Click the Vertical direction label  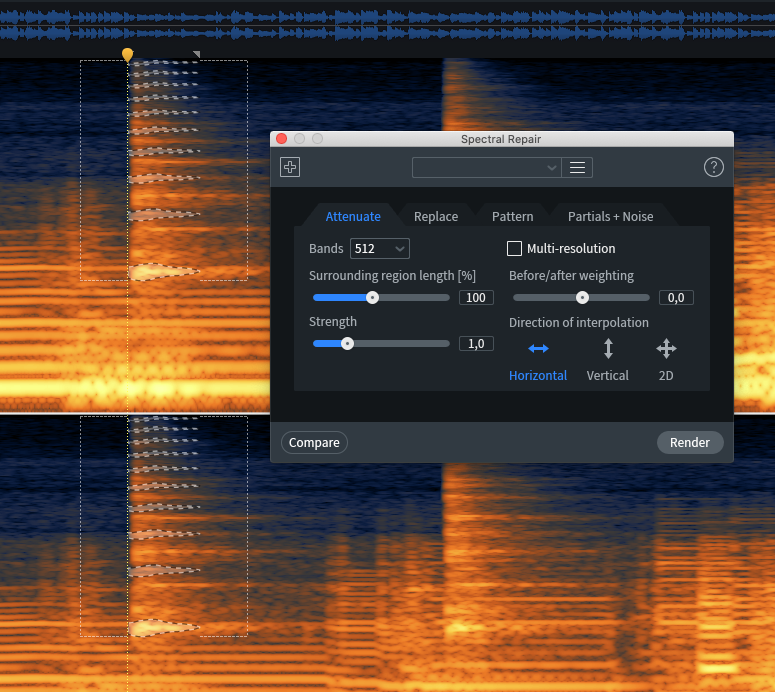pos(607,376)
